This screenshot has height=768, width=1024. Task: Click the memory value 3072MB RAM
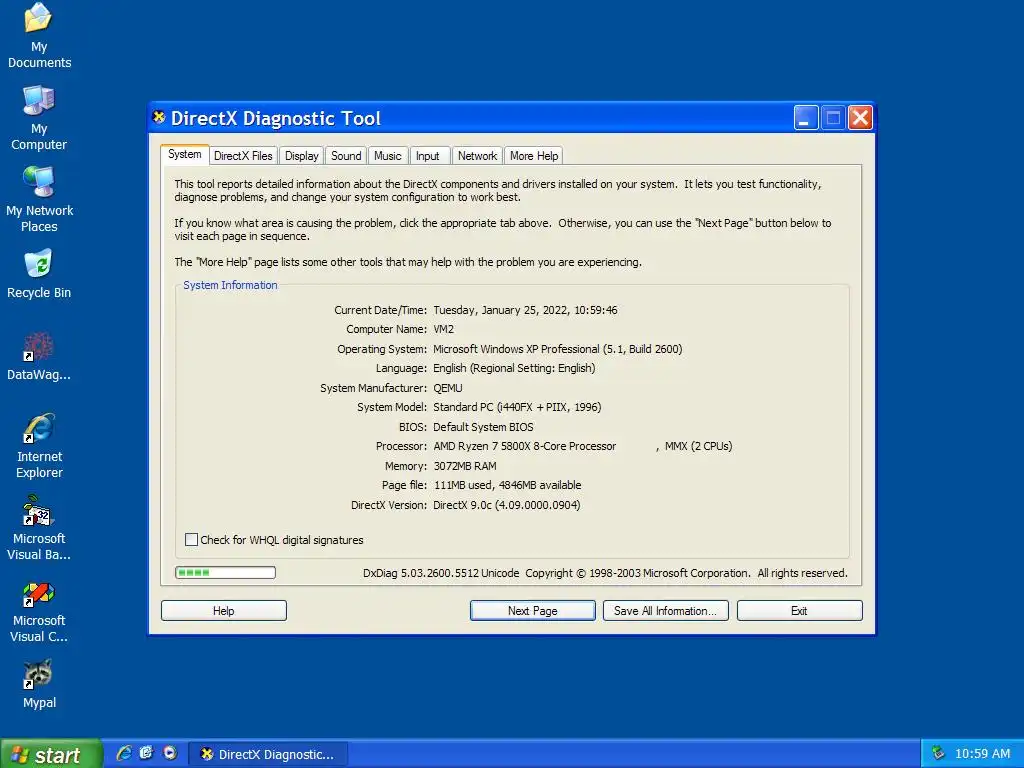(x=465, y=466)
